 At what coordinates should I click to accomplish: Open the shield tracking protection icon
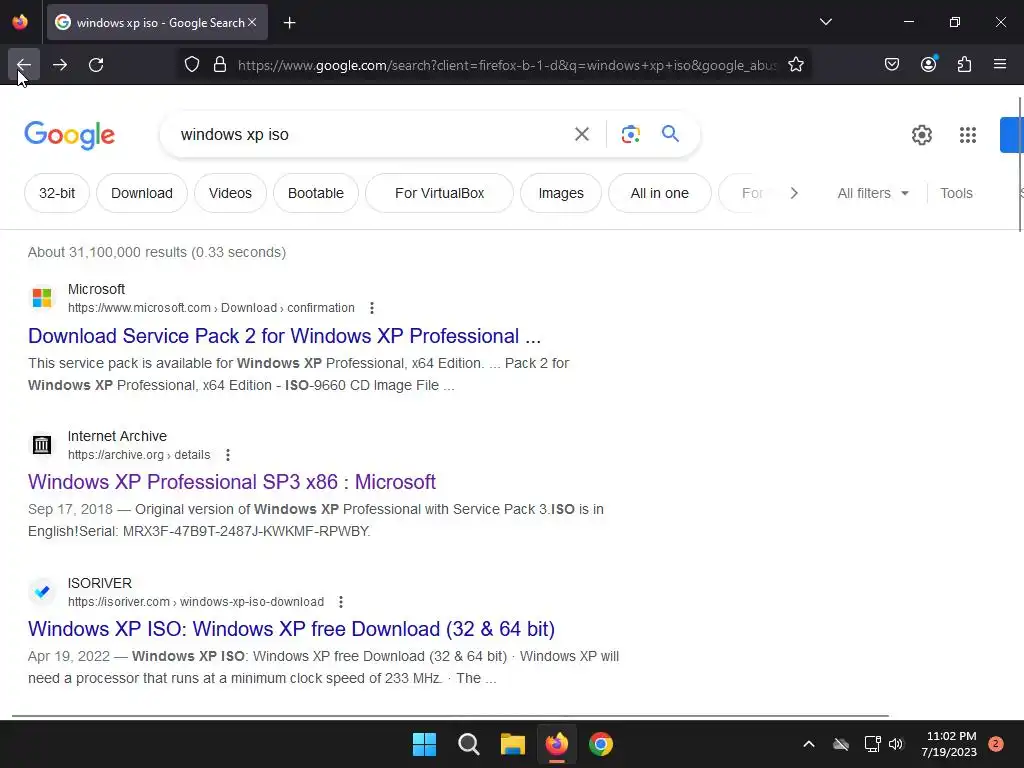(191, 65)
